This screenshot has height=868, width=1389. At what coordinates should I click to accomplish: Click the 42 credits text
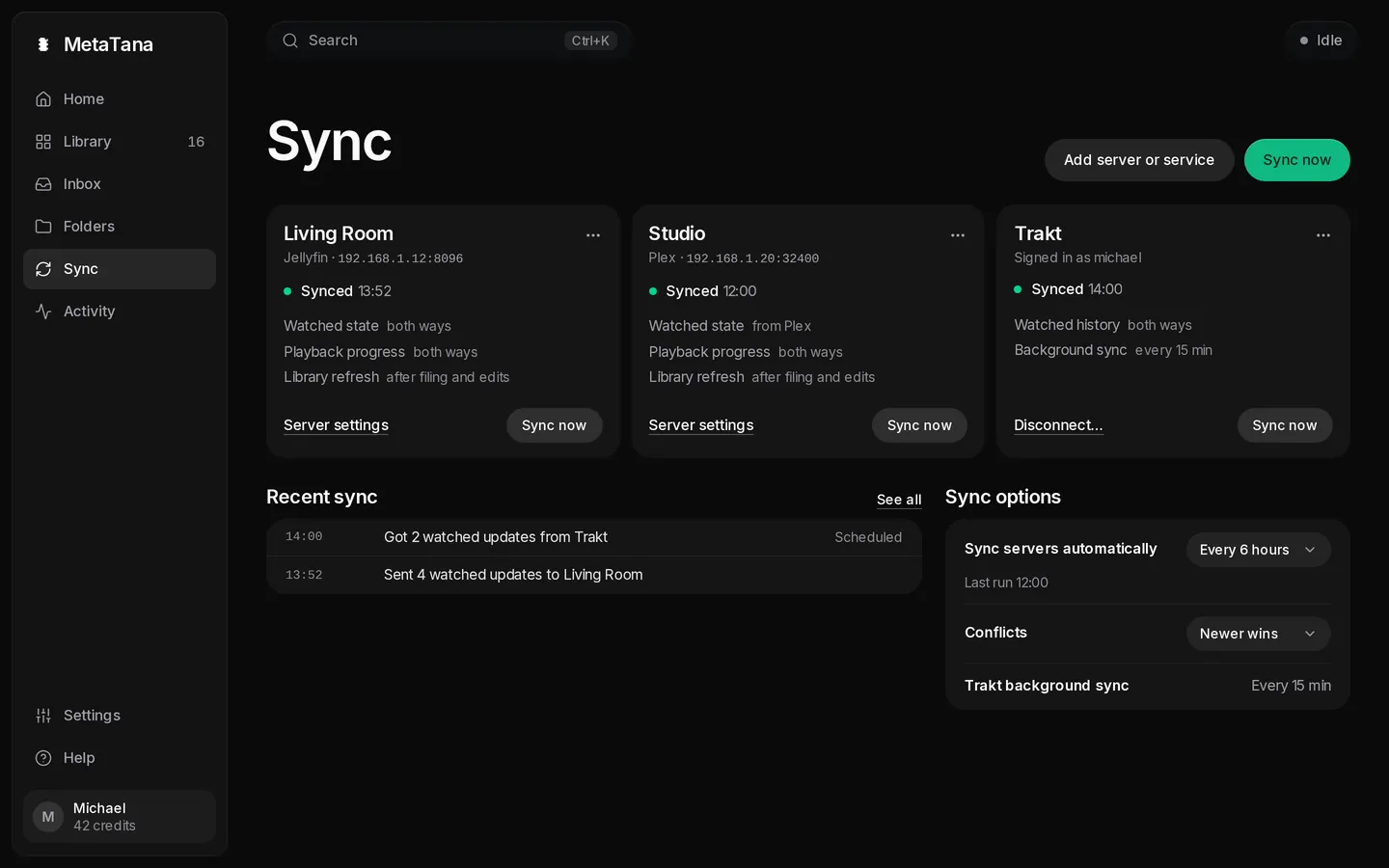(104, 827)
